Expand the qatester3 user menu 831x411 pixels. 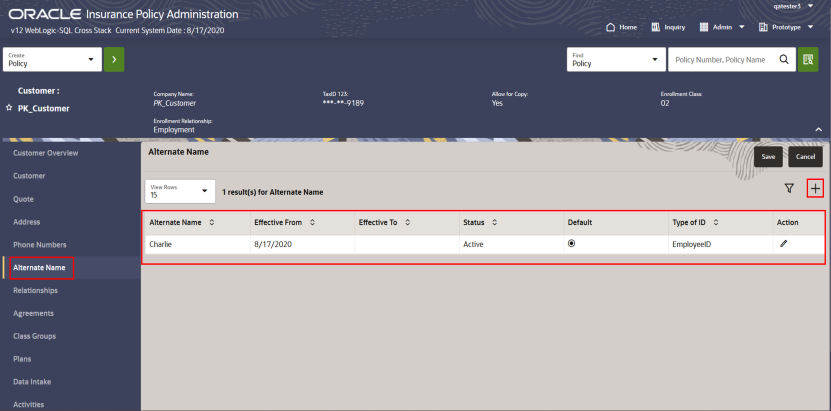[810, 6]
